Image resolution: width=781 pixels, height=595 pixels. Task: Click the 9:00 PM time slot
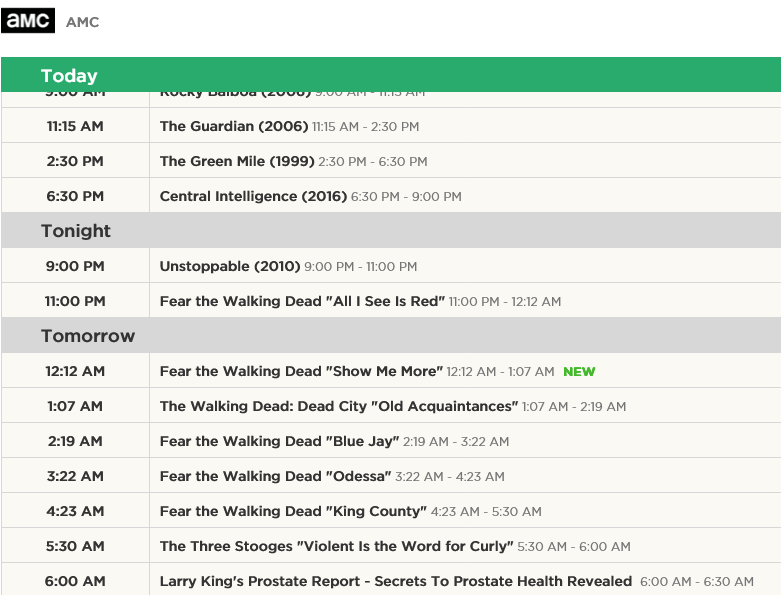pyautogui.click(x=75, y=266)
